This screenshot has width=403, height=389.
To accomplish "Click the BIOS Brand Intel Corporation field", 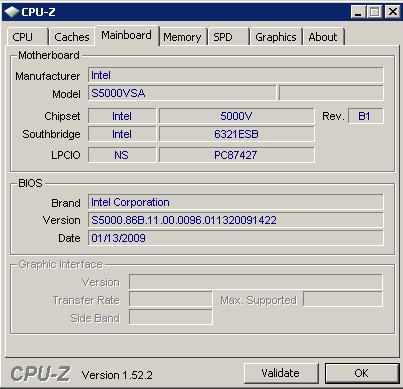I will point(236,202).
